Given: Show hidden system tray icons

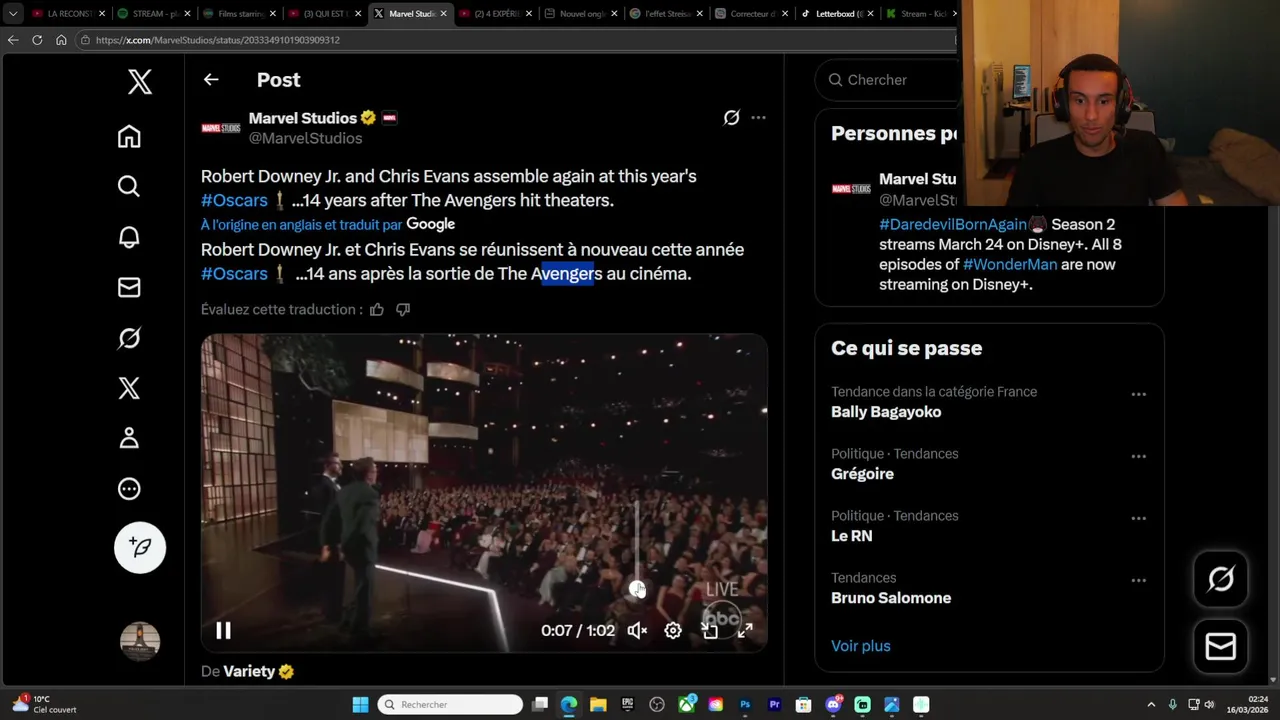Looking at the screenshot, I should (x=1151, y=705).
